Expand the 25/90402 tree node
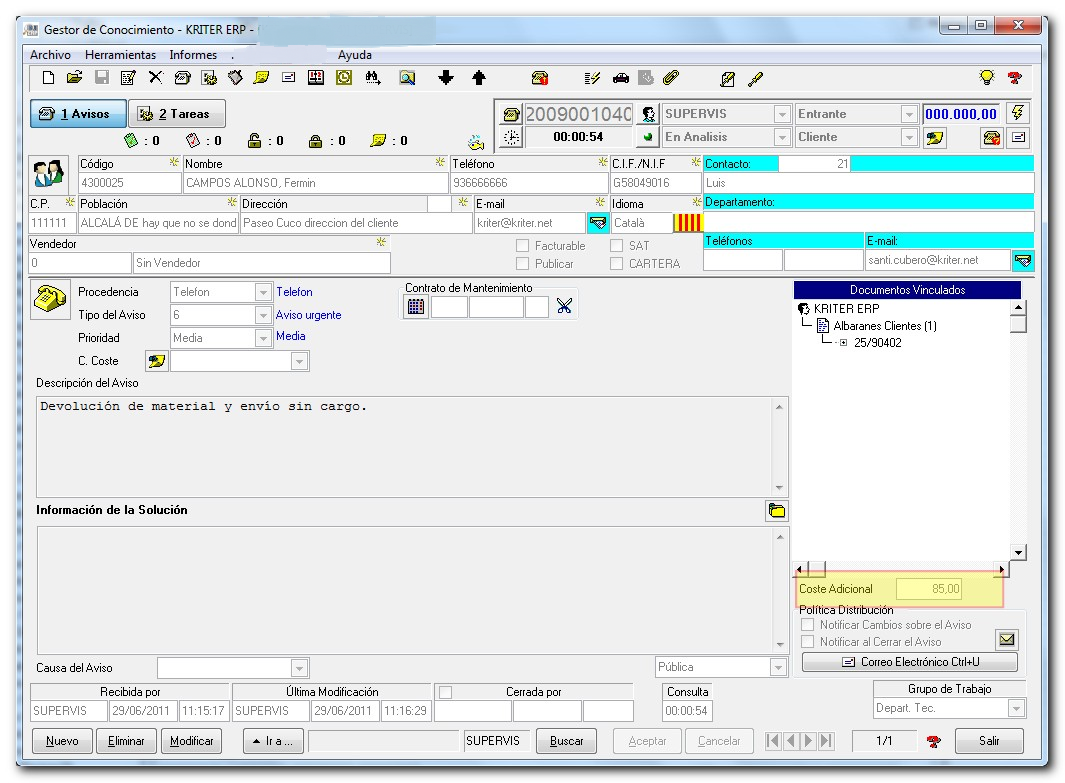Image resolution: width=1065 pixels, height=783 pixels. click(x=843, y=343)
